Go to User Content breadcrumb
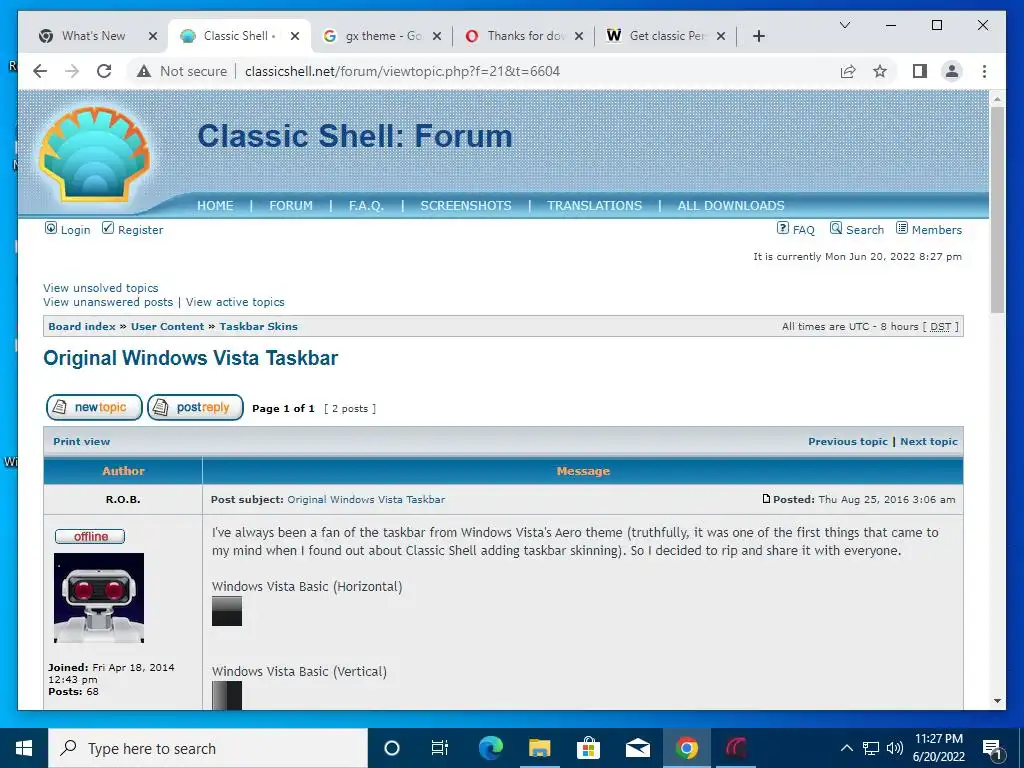The width and height of the screenshot is (1024, 768). (167, 327)
